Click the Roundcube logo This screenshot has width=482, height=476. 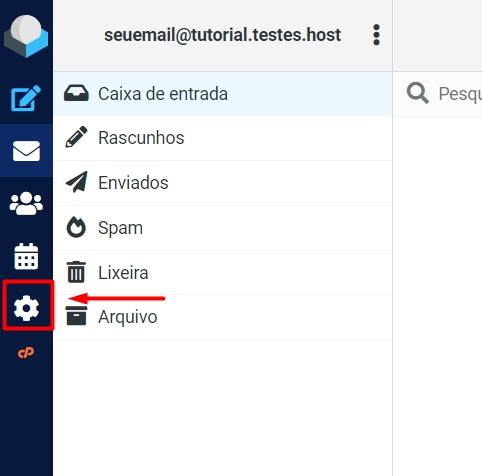click(26, 36)
